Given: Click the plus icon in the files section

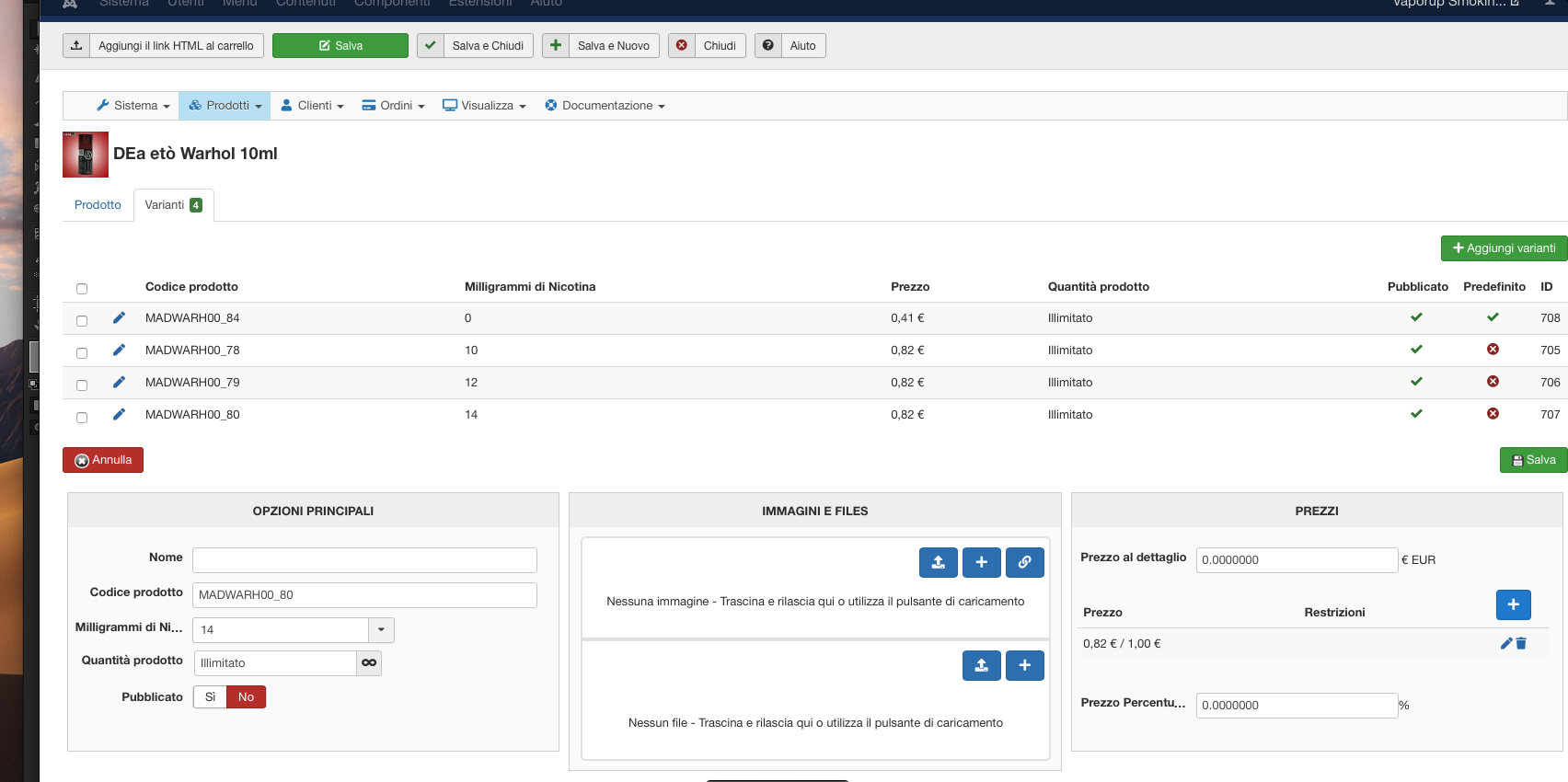Looking at the screenshot, I should pos(1024,665).
